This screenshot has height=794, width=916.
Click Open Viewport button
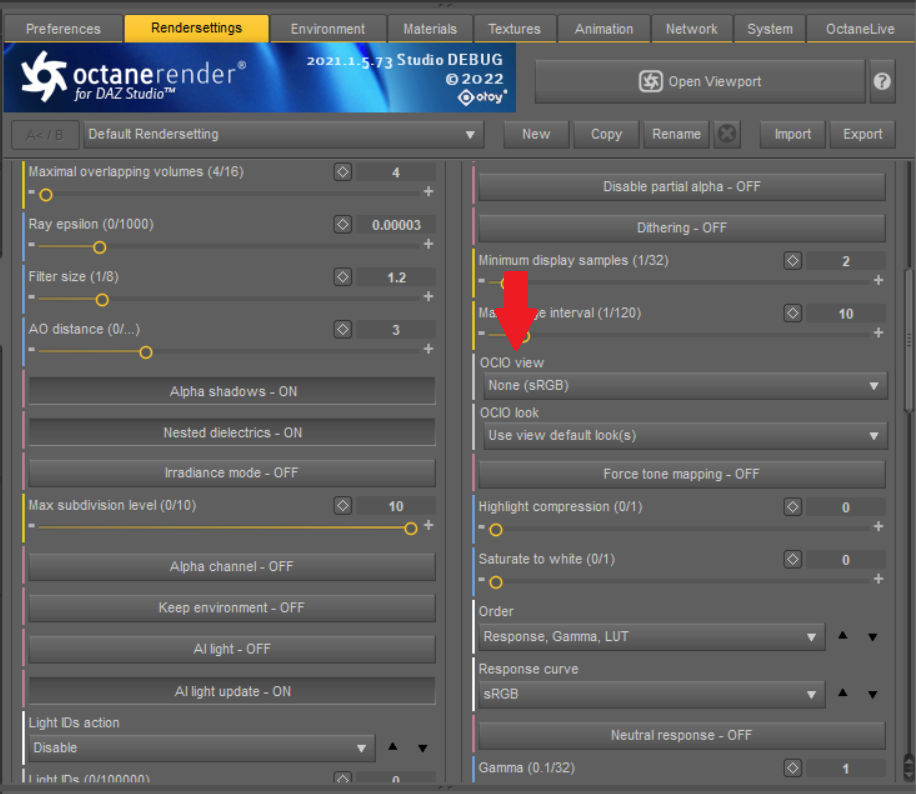click(x=699, y=81)
